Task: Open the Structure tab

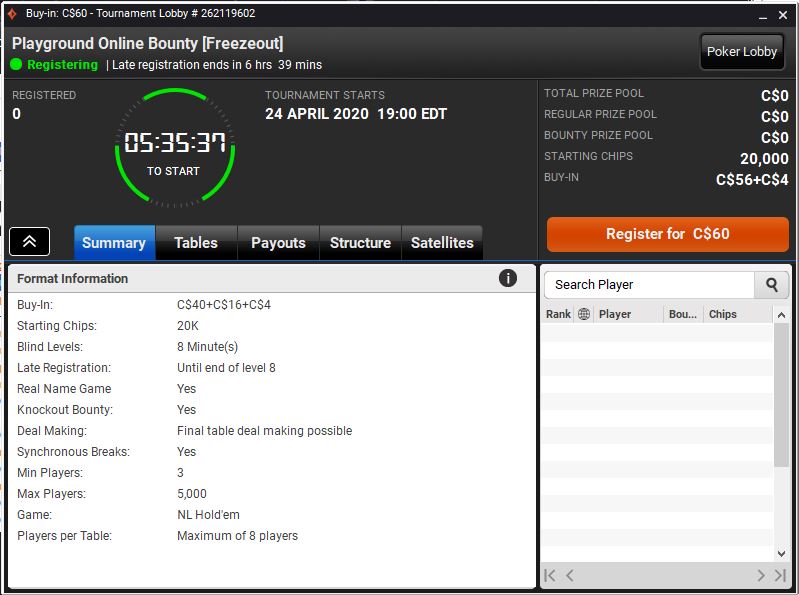Action: point(360,242)
